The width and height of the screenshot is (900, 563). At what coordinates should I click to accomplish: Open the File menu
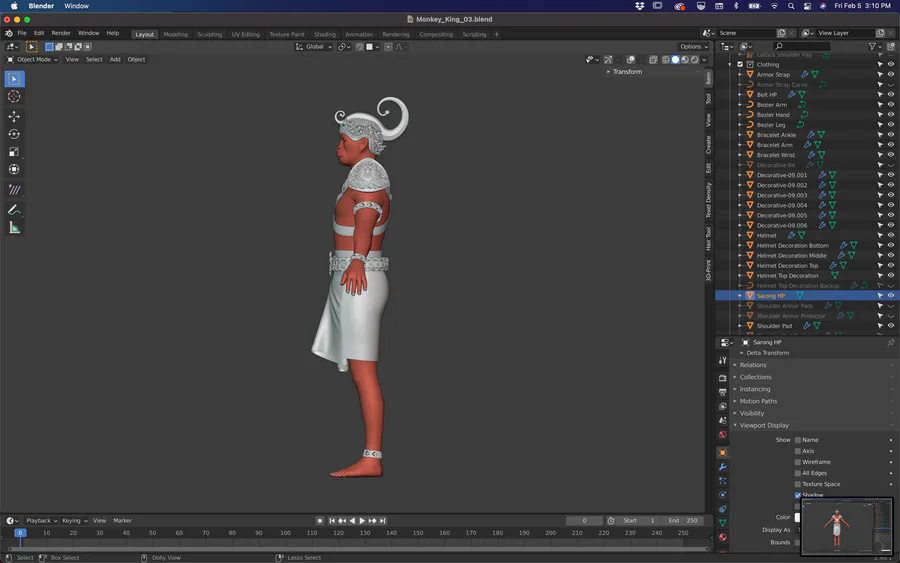[x=22, y=33]
